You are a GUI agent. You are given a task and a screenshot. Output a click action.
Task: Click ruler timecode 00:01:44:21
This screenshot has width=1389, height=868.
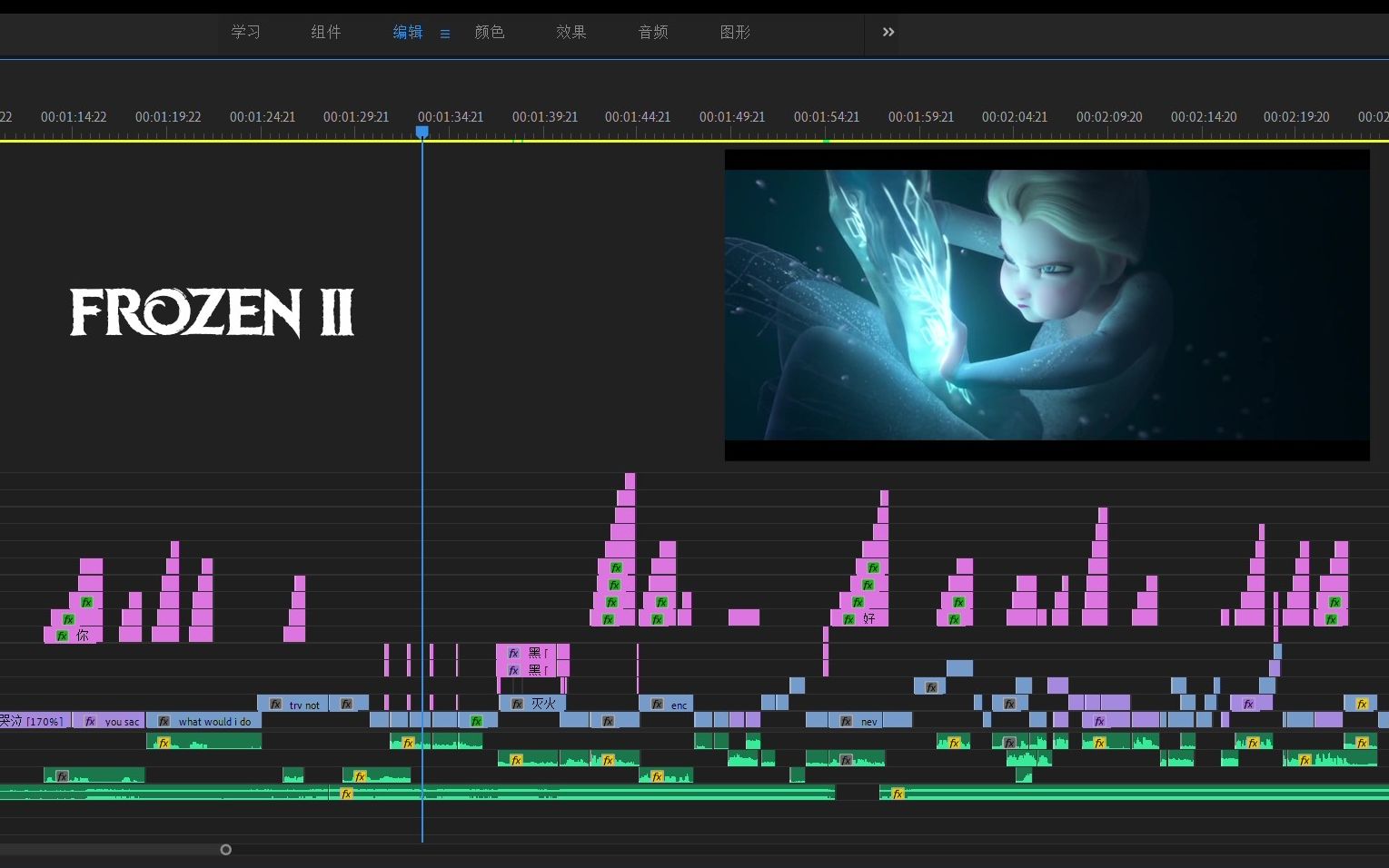(638, 117)
